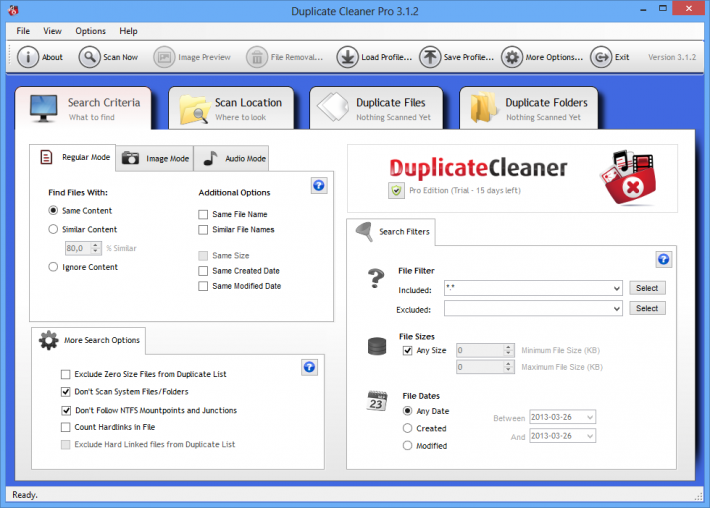The width and height of the screenshot is (710, 508).
Task: Check Count Hardlinks in File
Action: point(66,427)
